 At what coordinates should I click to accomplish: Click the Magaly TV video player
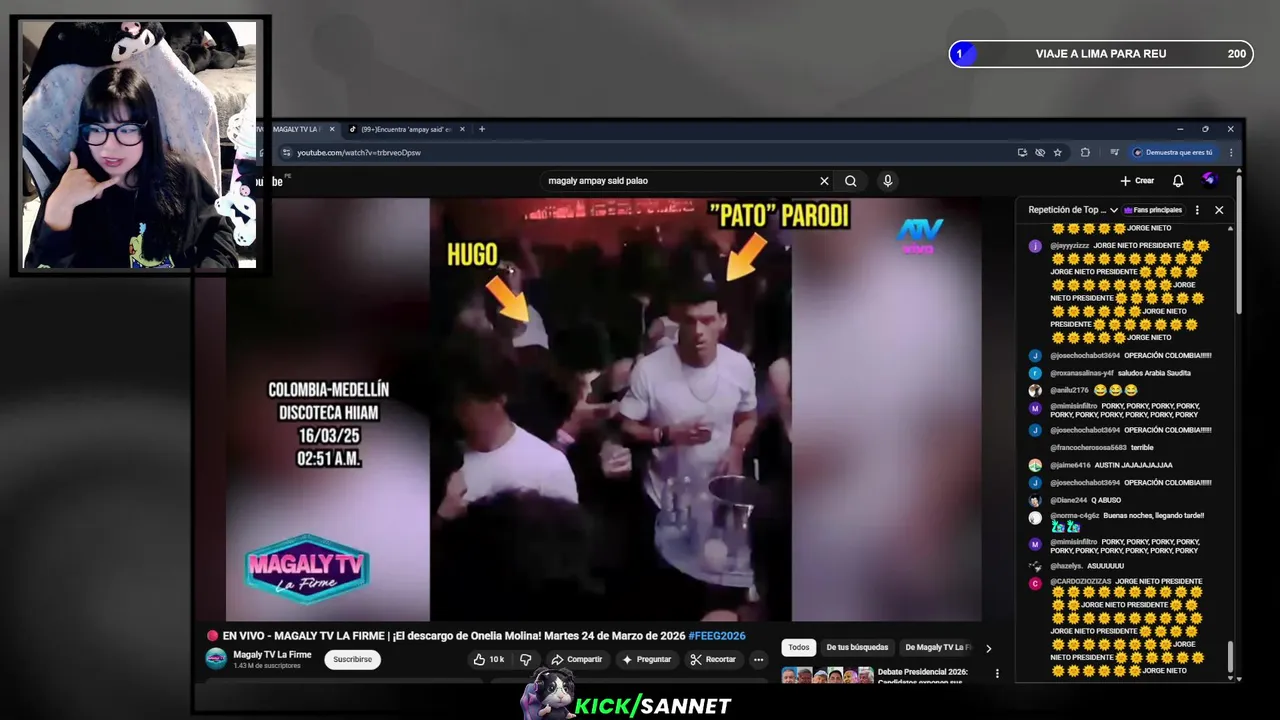603,410
